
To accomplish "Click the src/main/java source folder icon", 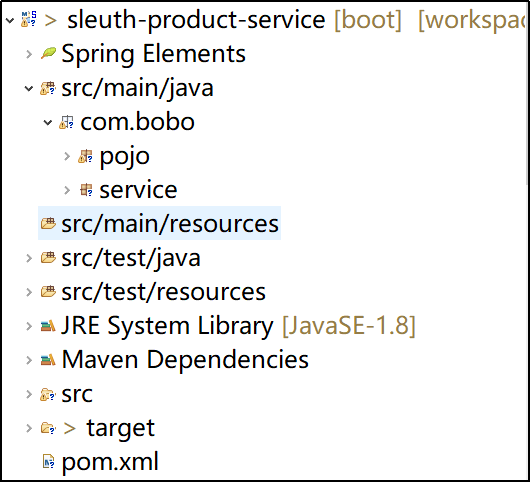I will [48, 88].
